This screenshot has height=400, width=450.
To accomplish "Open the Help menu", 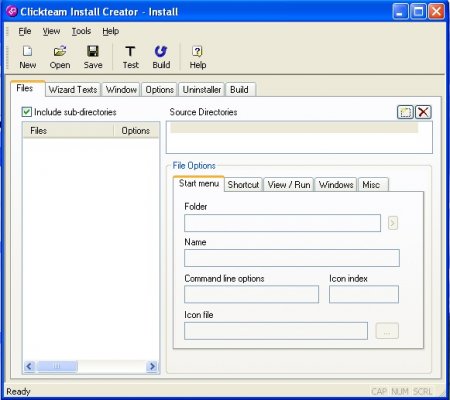I will click(110, 31).
